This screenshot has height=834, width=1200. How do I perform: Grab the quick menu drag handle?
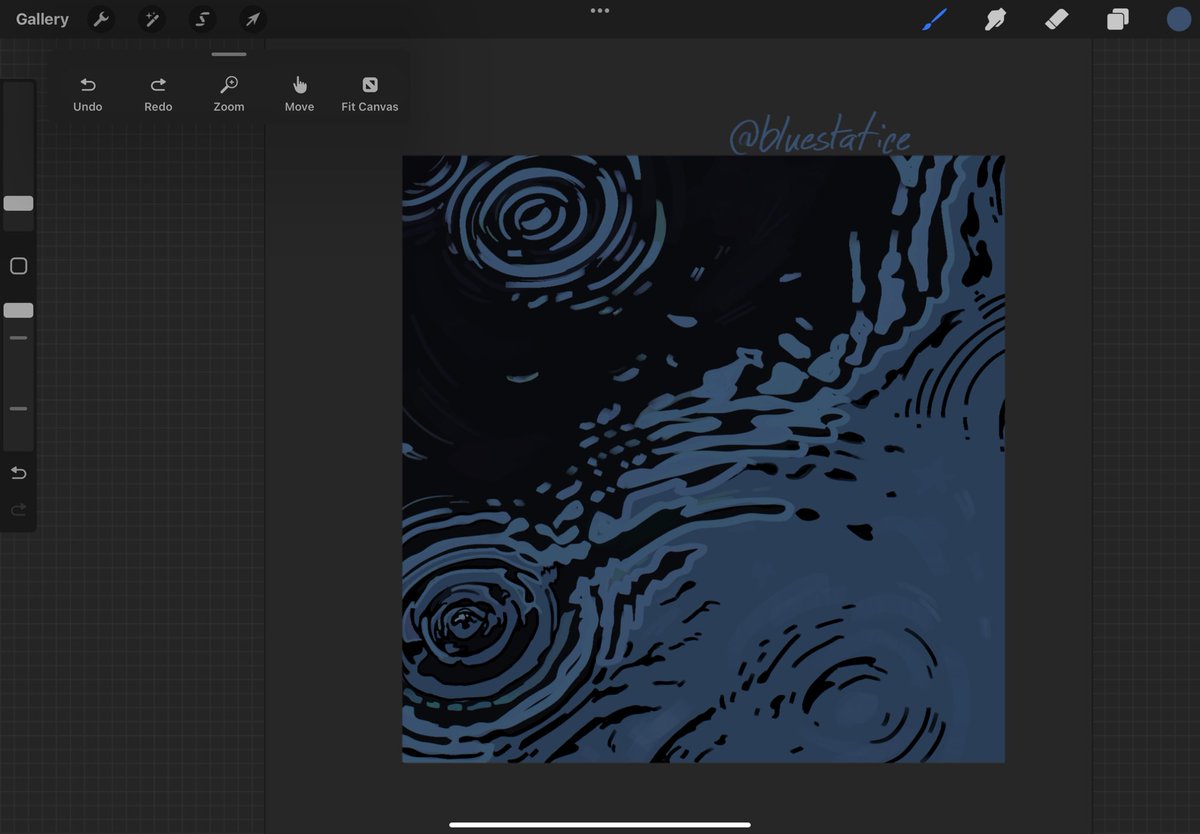(229, 54)
